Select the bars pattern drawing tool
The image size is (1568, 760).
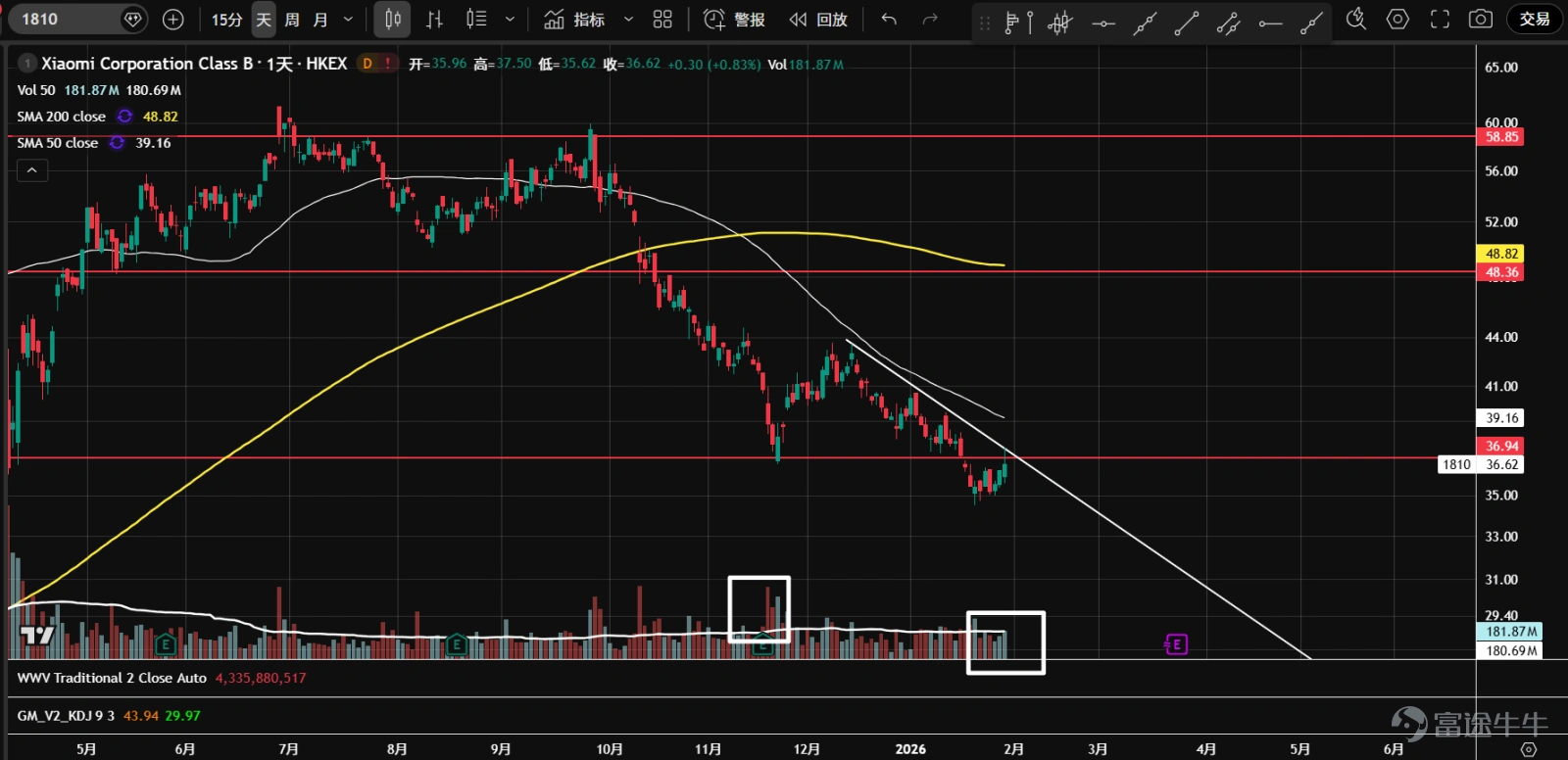coord(1060,22)
